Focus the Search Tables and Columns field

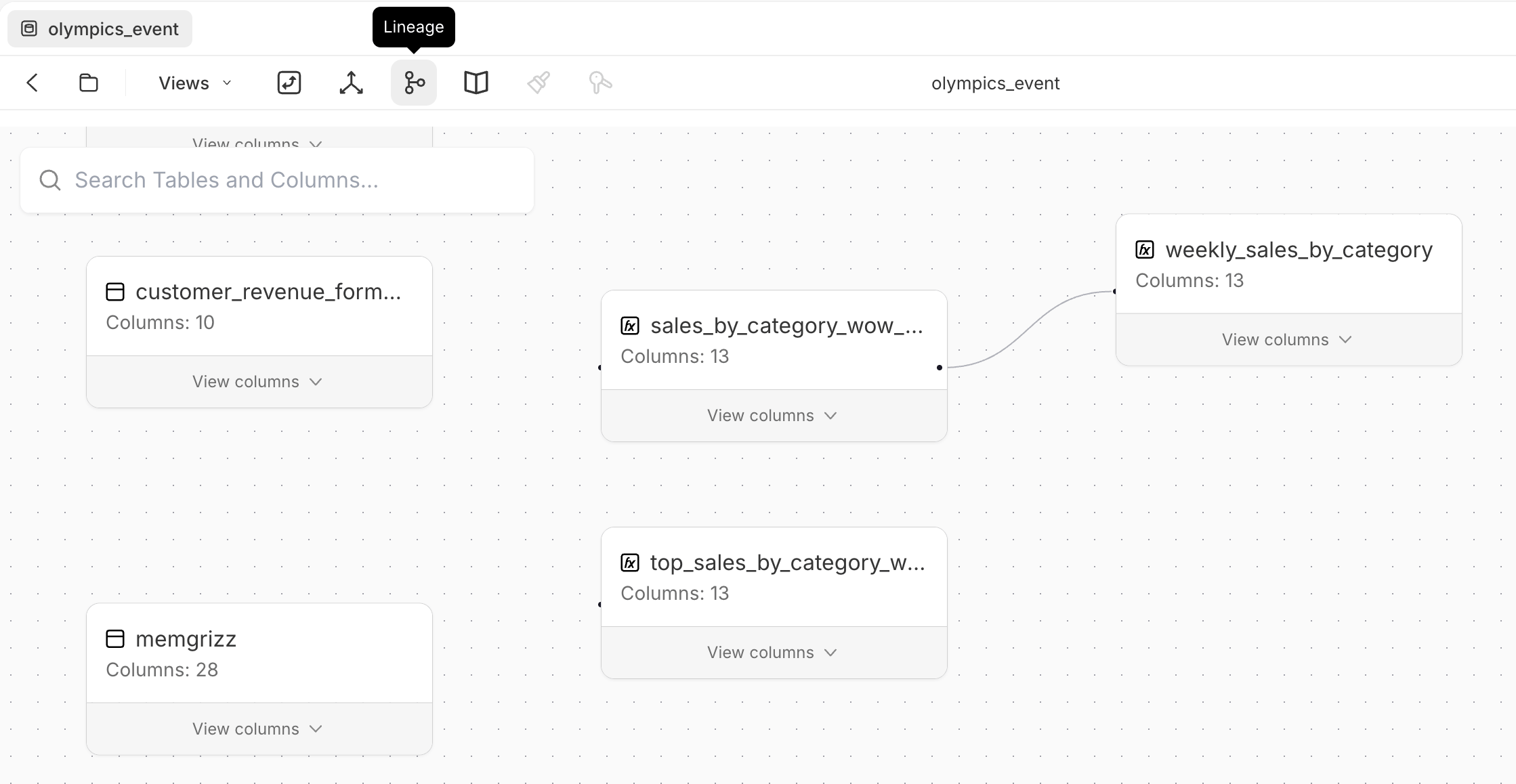coord(277,180)
